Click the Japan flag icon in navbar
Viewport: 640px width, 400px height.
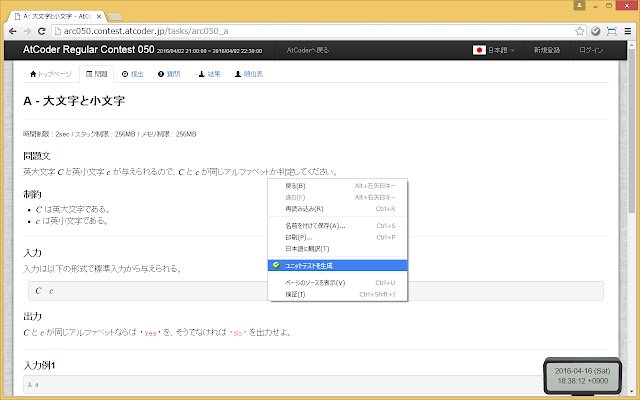click(479, 50)
